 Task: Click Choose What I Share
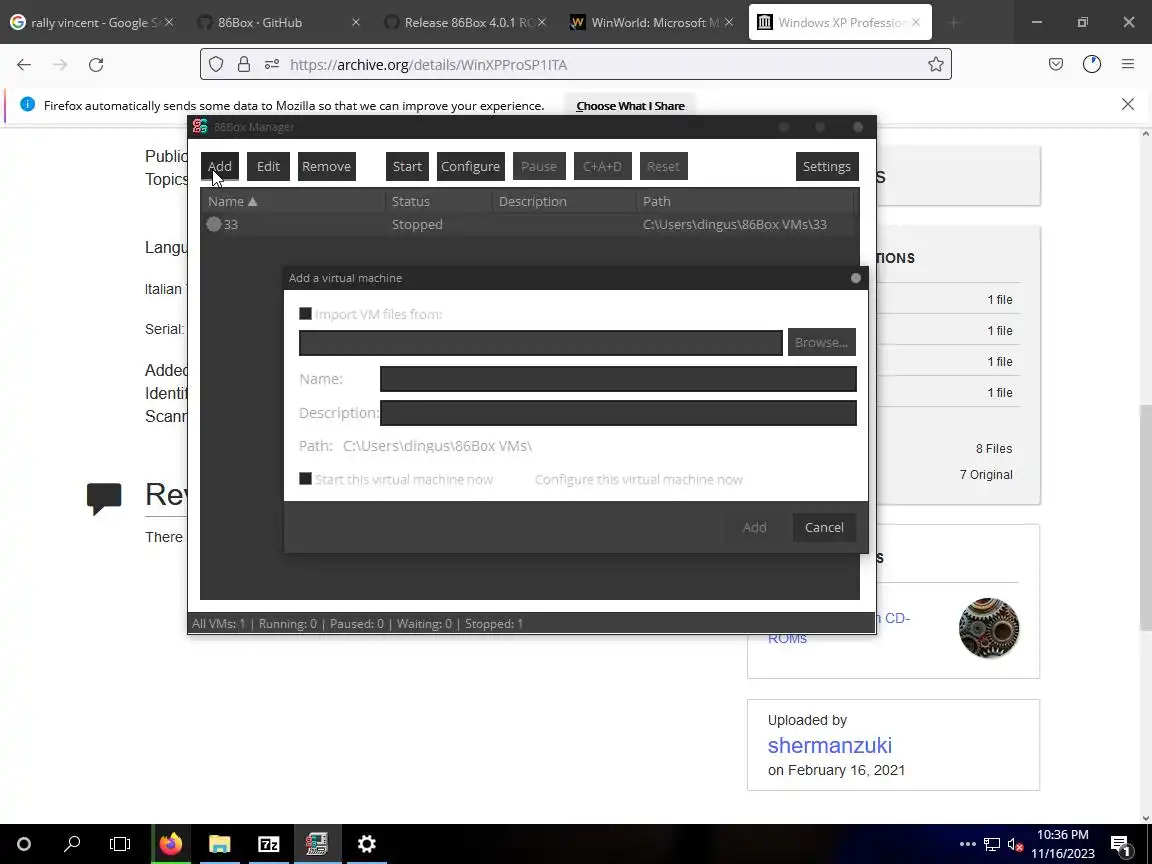pos(630,106)
